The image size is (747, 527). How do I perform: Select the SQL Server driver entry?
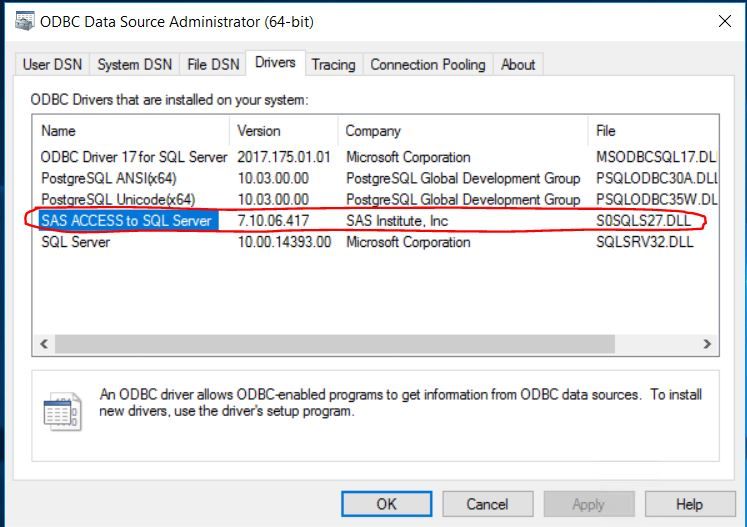76,242
